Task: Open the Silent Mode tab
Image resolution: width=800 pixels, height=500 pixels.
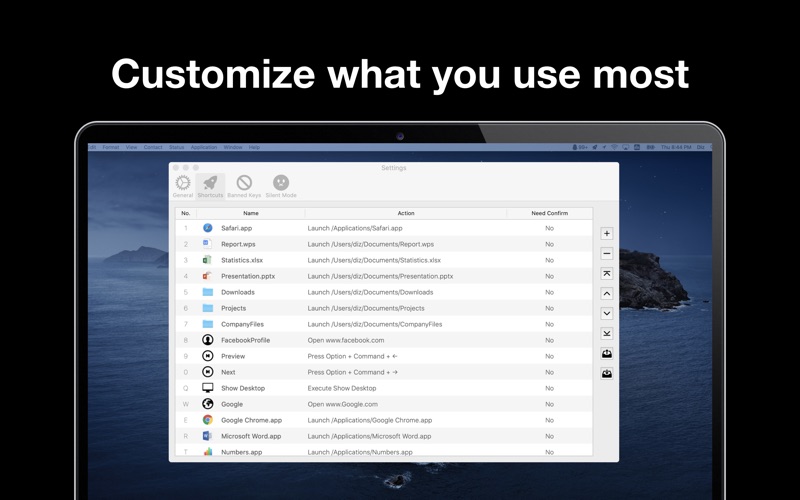Action: (281, 186)
